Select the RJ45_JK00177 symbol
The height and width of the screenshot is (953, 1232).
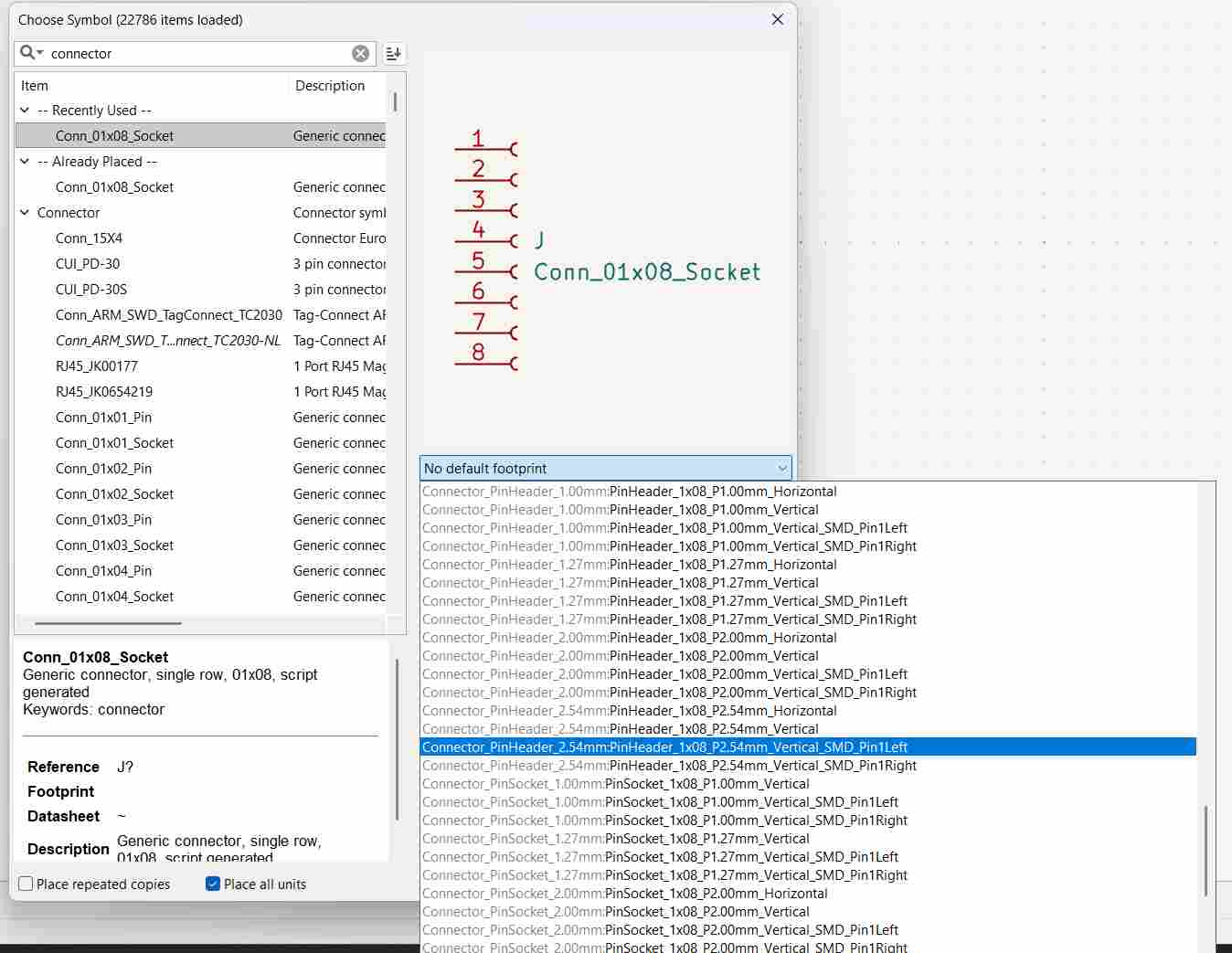coord(201,366)
